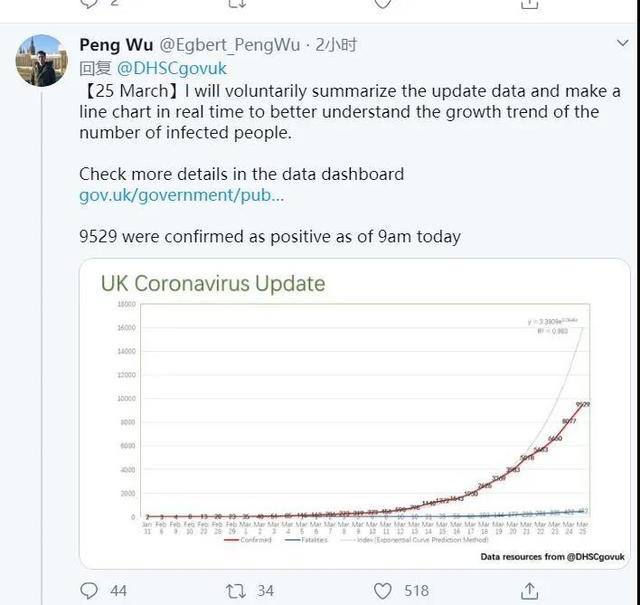Viewport: 640px width, 605px height.
Task: Like the tweet with 518 likes
Action: [382, 590]
